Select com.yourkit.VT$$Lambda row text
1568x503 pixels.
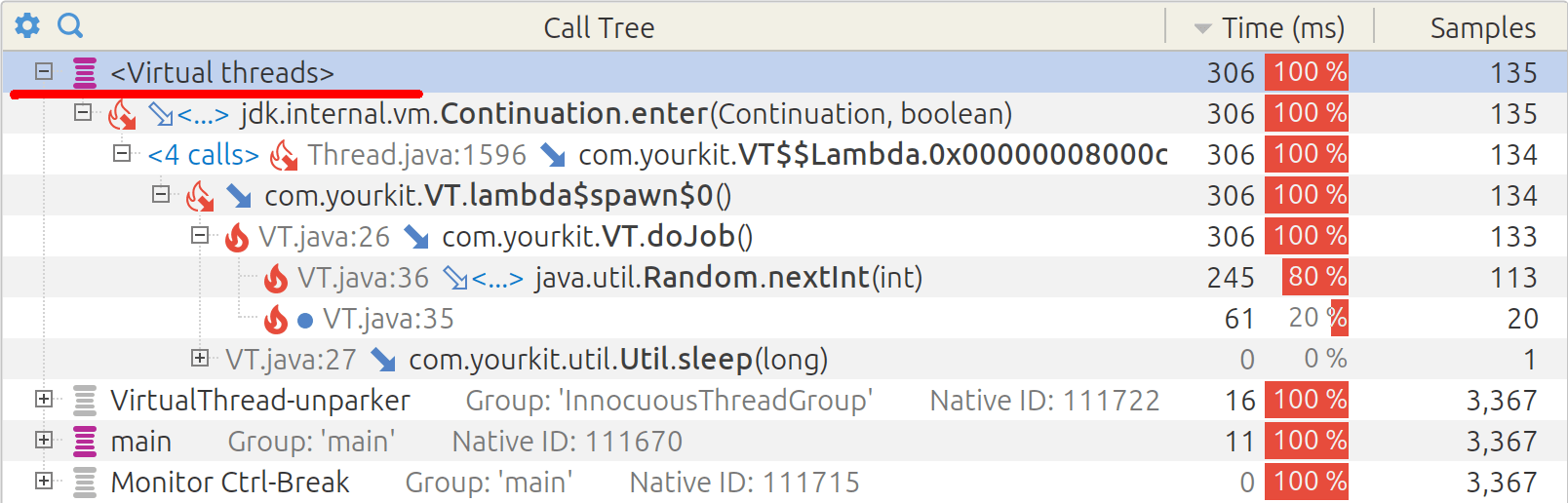(x=873, y=154)
